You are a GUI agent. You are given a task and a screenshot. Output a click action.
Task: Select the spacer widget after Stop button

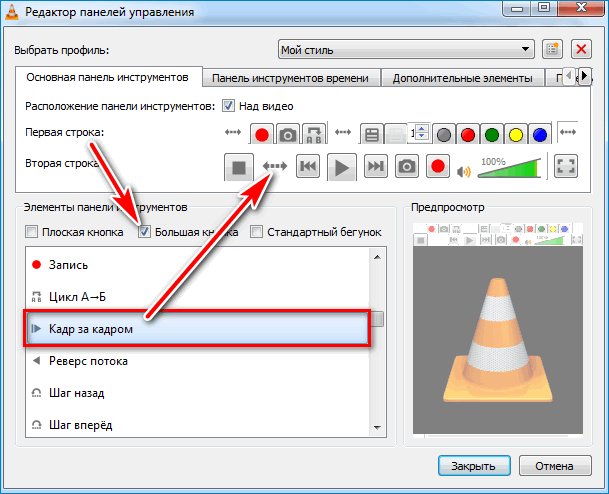[275, 166]
